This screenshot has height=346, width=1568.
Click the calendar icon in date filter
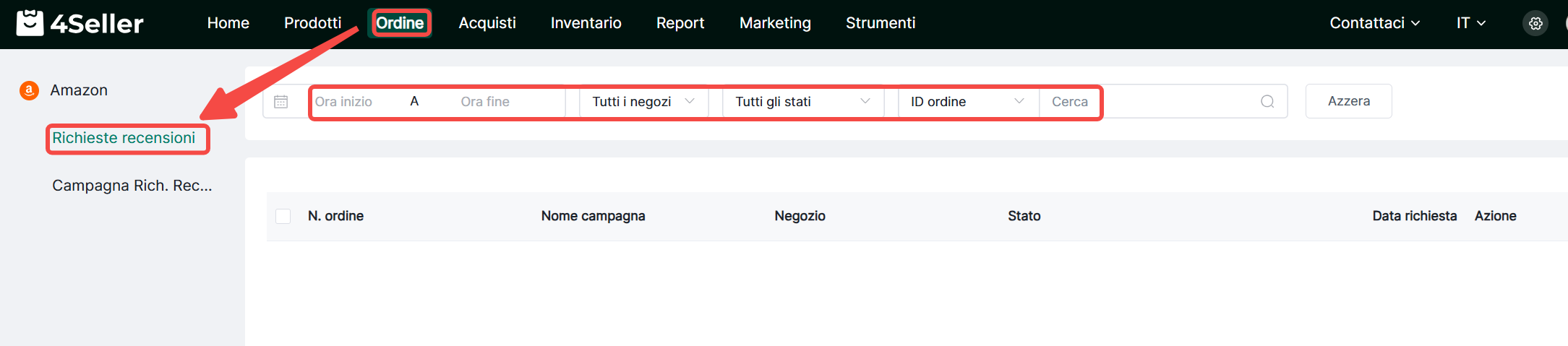[281, 102]
